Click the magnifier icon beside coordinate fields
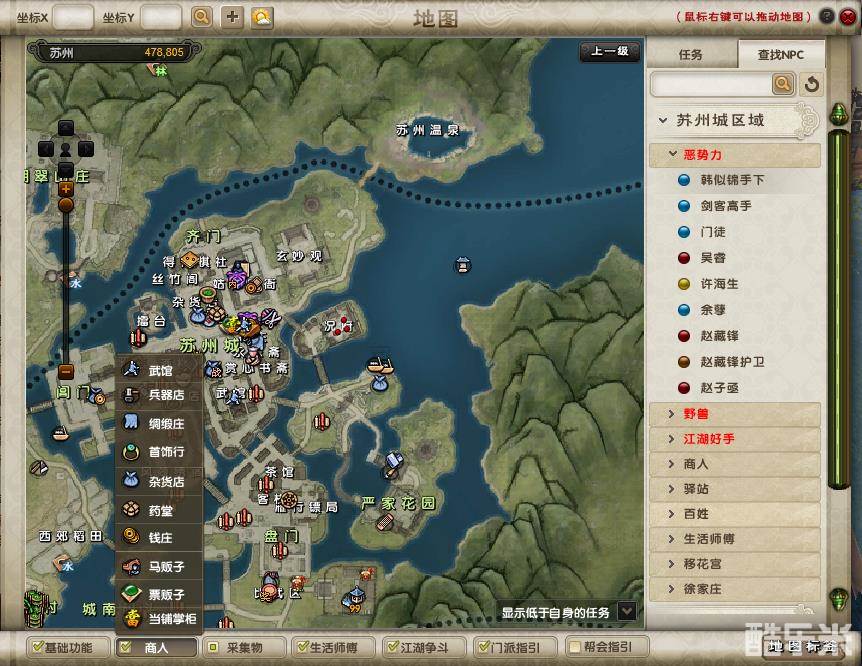Image resolution: width=862 pixels, height=666 pixels. coord(202,17)
